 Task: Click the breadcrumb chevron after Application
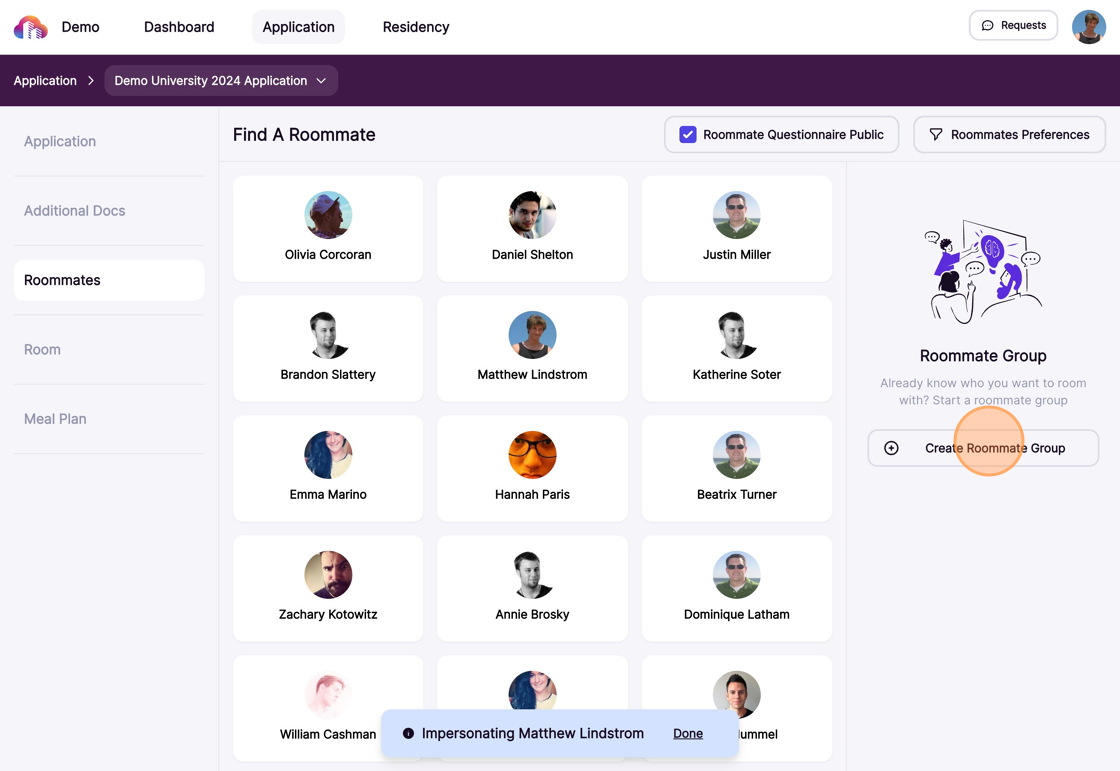(x=90, y=81)
